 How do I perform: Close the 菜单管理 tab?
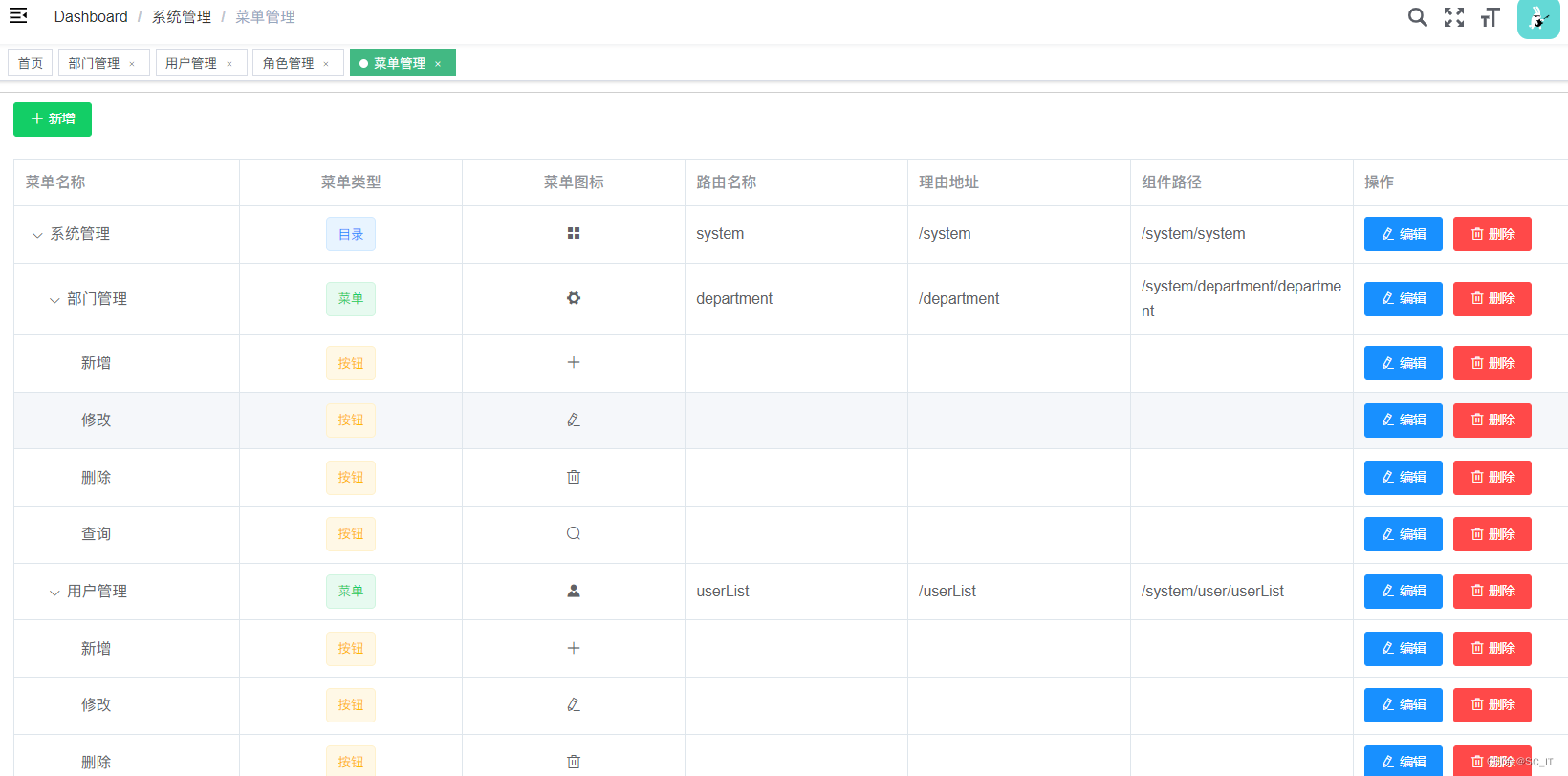(438, 64)
